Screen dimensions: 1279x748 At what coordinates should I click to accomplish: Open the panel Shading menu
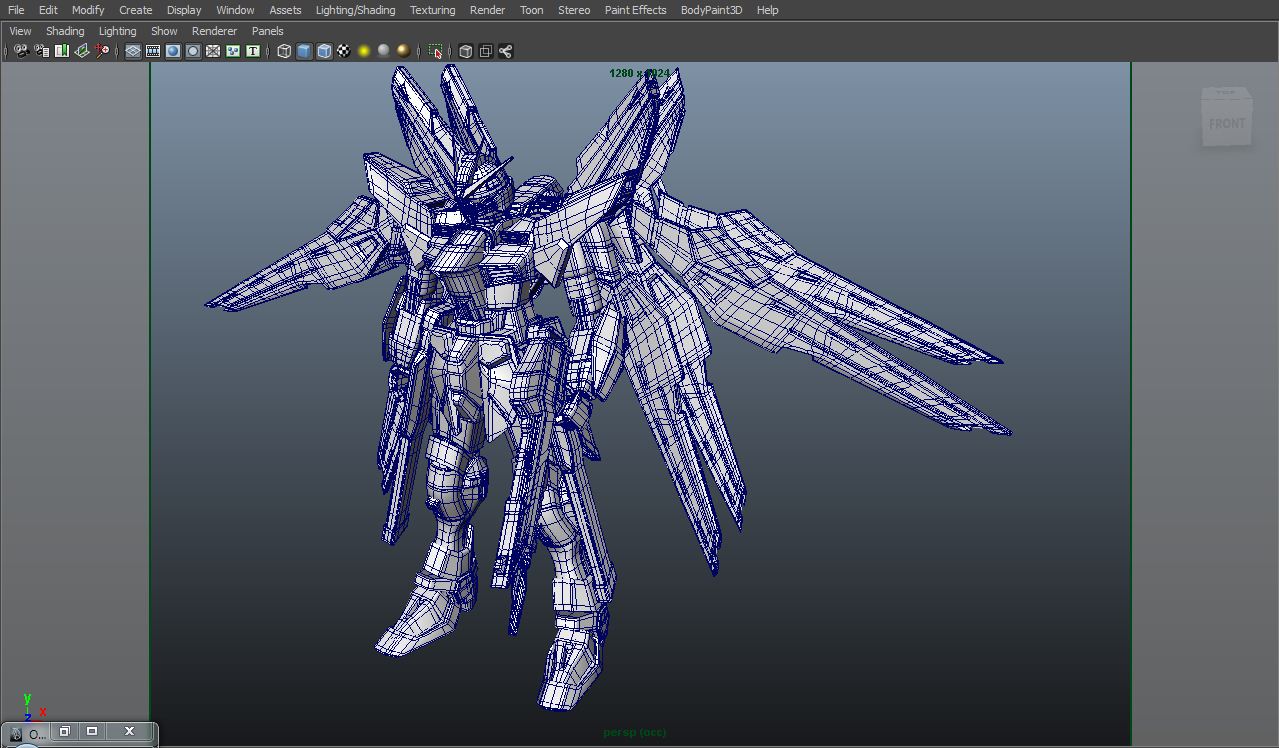click(x=65, y=31)
